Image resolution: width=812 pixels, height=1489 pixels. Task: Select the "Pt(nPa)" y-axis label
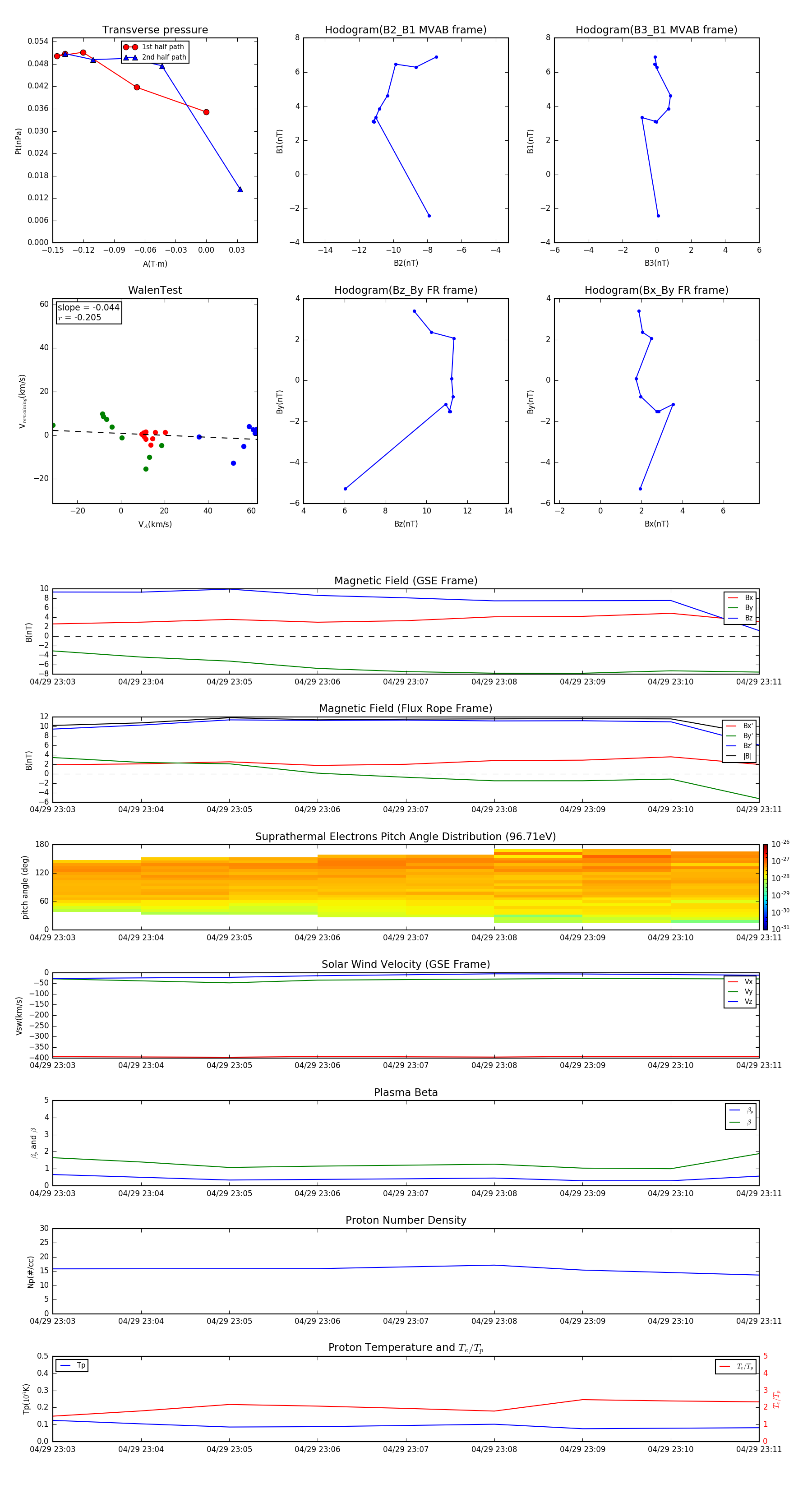click(18, 141)
